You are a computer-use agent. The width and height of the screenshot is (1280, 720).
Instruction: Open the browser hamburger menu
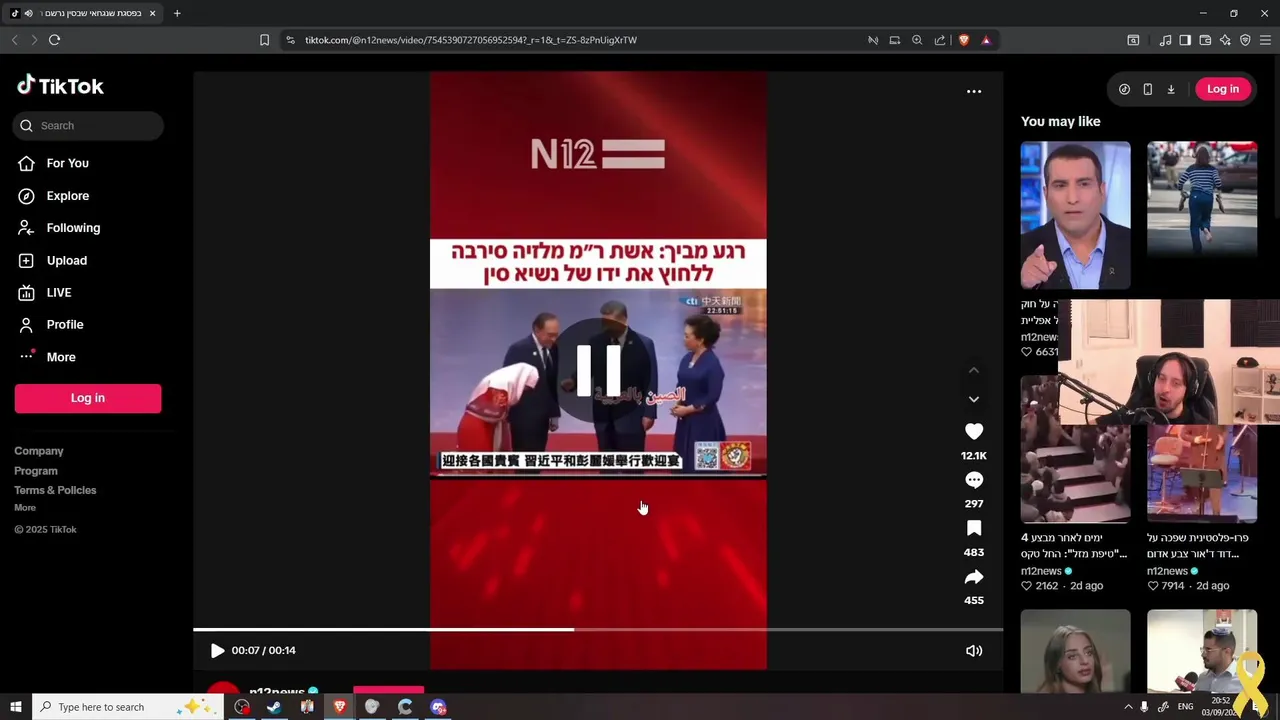tap(1266, 40)
